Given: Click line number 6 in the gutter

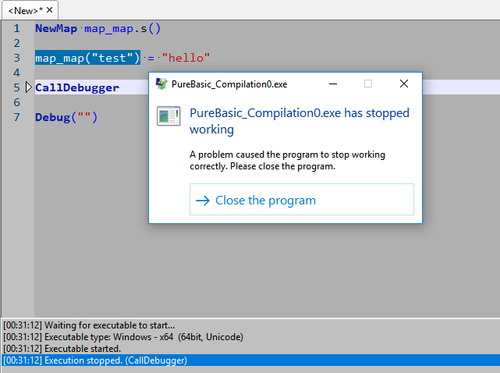Looking at the screenshot, I should pos(17,102).
